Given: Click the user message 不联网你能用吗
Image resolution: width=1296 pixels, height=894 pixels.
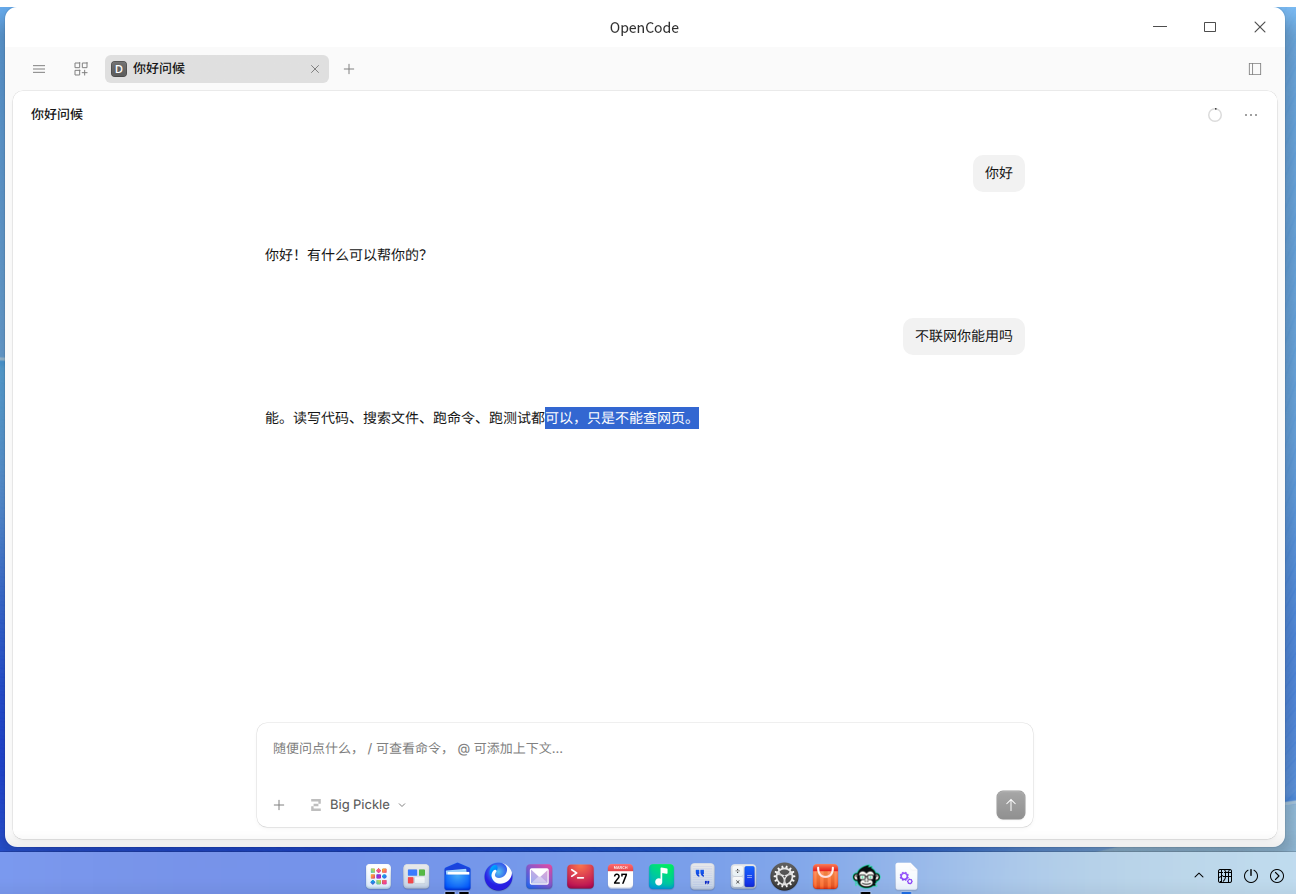Looking at the screenshot, I should click(x=964, y=336).
